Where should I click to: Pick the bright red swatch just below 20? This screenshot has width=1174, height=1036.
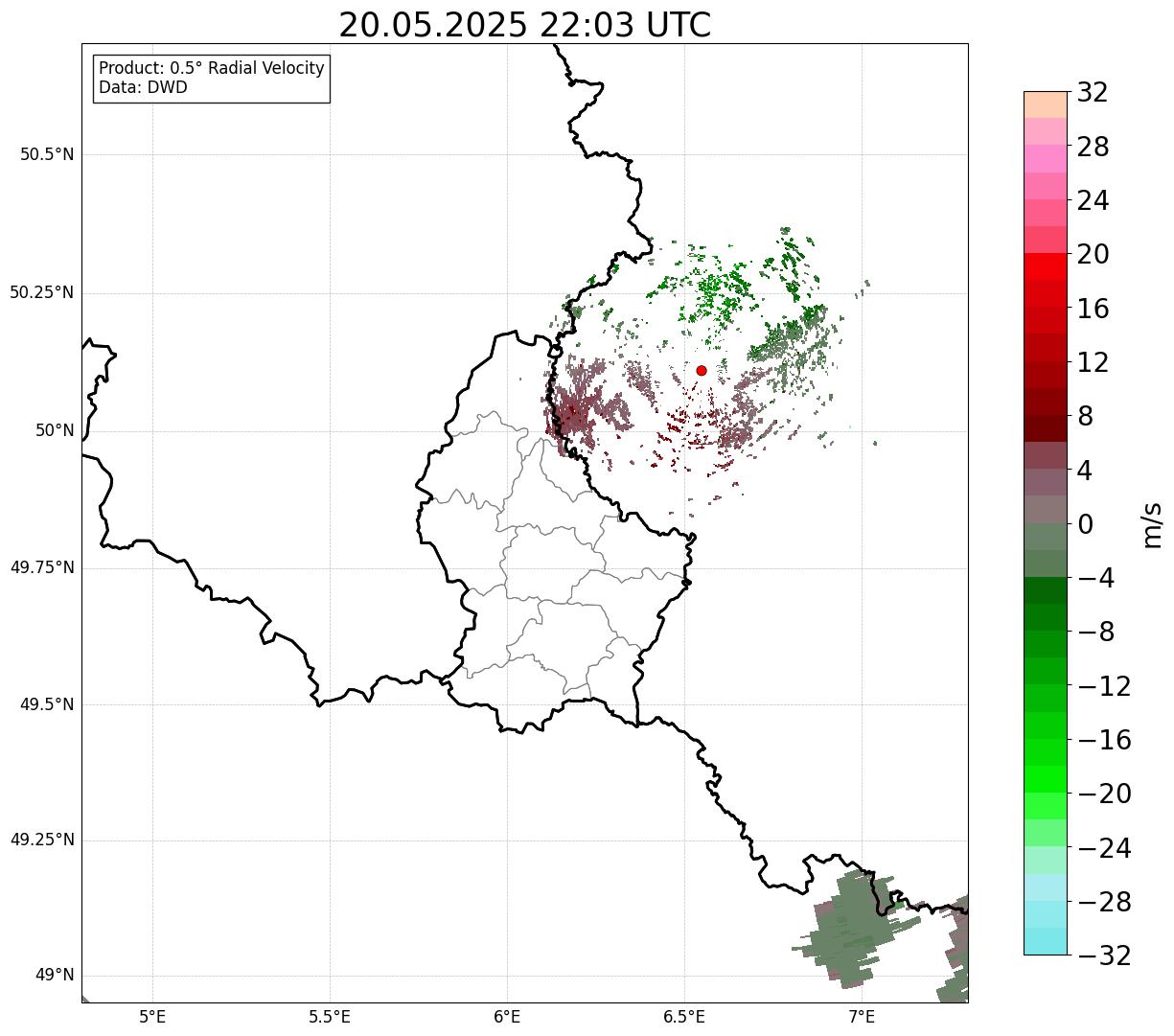point(1045,266)
